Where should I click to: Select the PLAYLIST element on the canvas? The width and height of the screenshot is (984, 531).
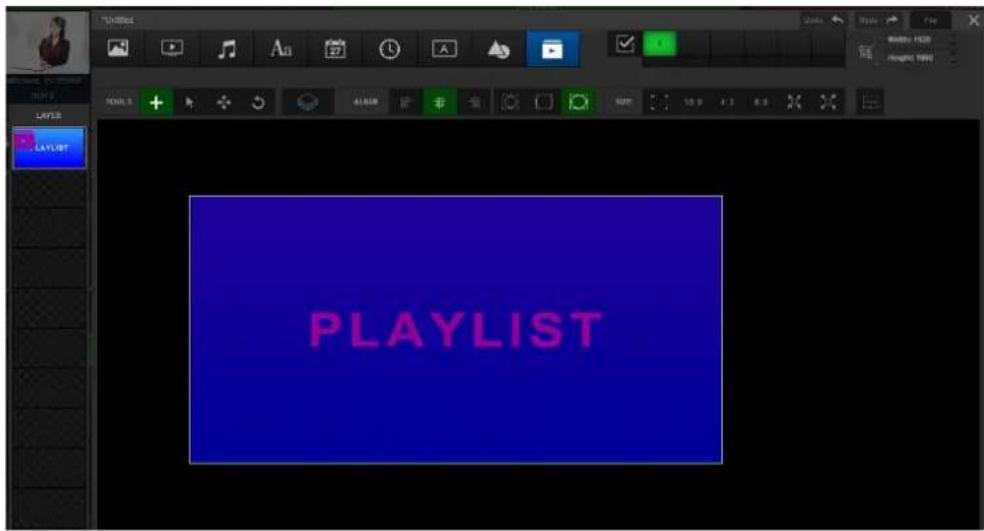click(456, 330)
